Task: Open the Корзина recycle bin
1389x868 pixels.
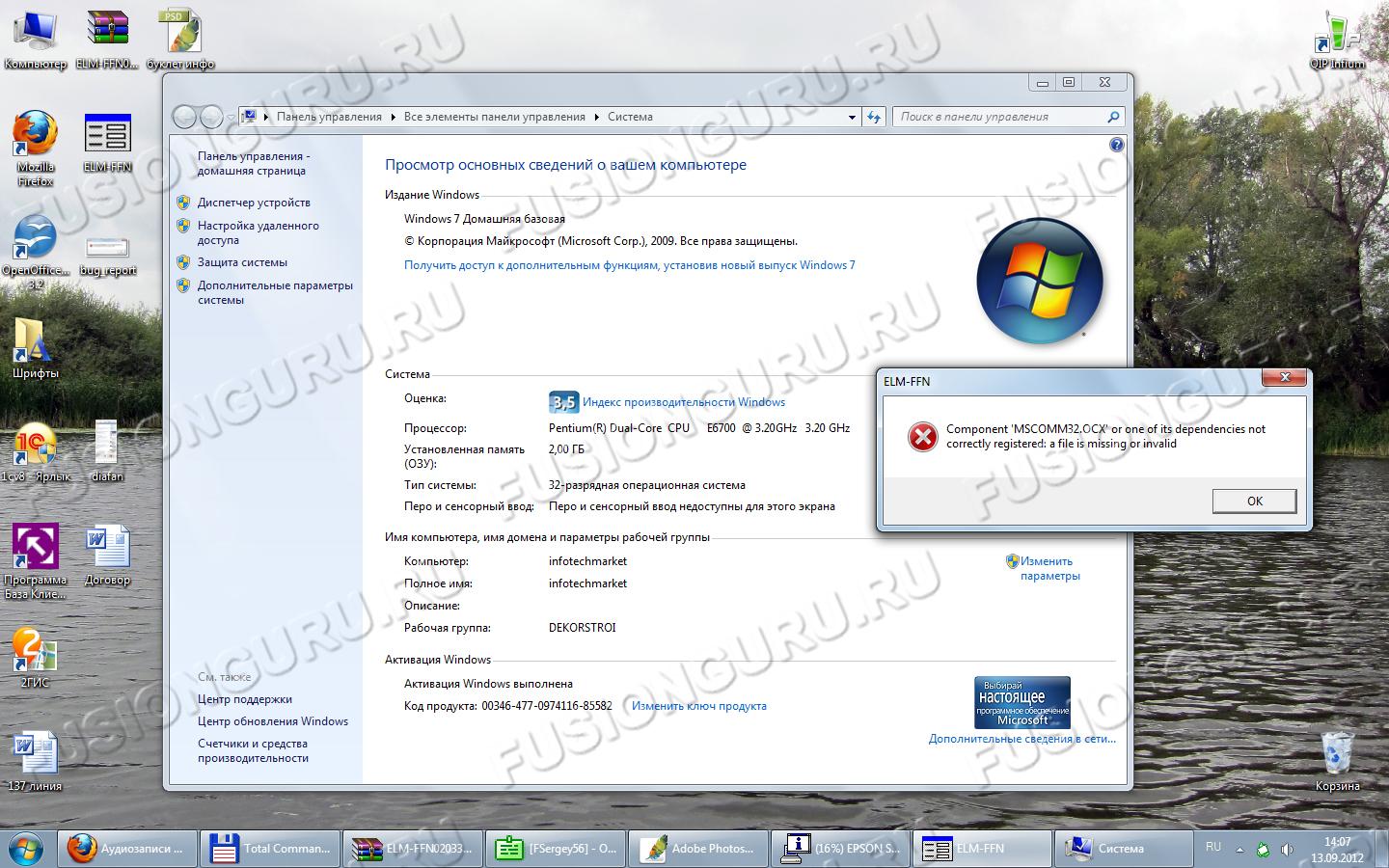Action: pos(1337,762)
